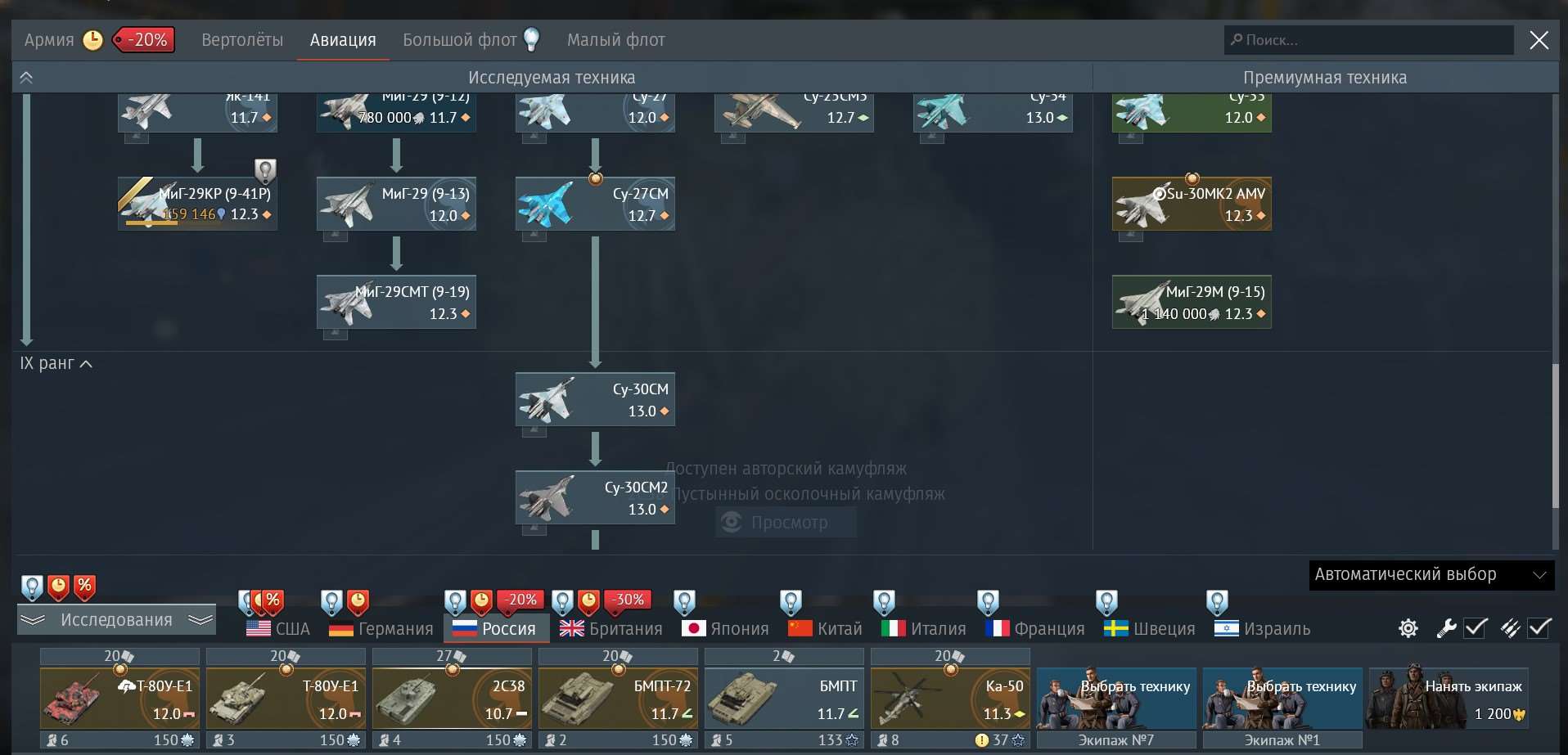The width and height of the screenshot is (1568, 755).
Task: Click the lightbulb badge on МиГ-29КР card
Action: click(265, 171)
